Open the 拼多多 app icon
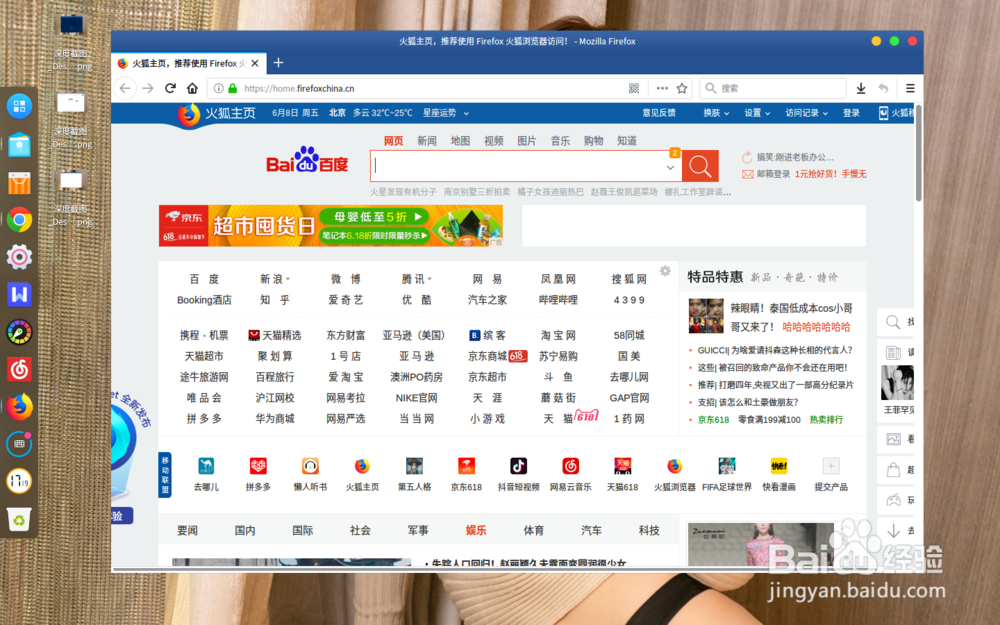Image resolution: width=1000 pixels, height=625 pixels. (x=258, y=466)
